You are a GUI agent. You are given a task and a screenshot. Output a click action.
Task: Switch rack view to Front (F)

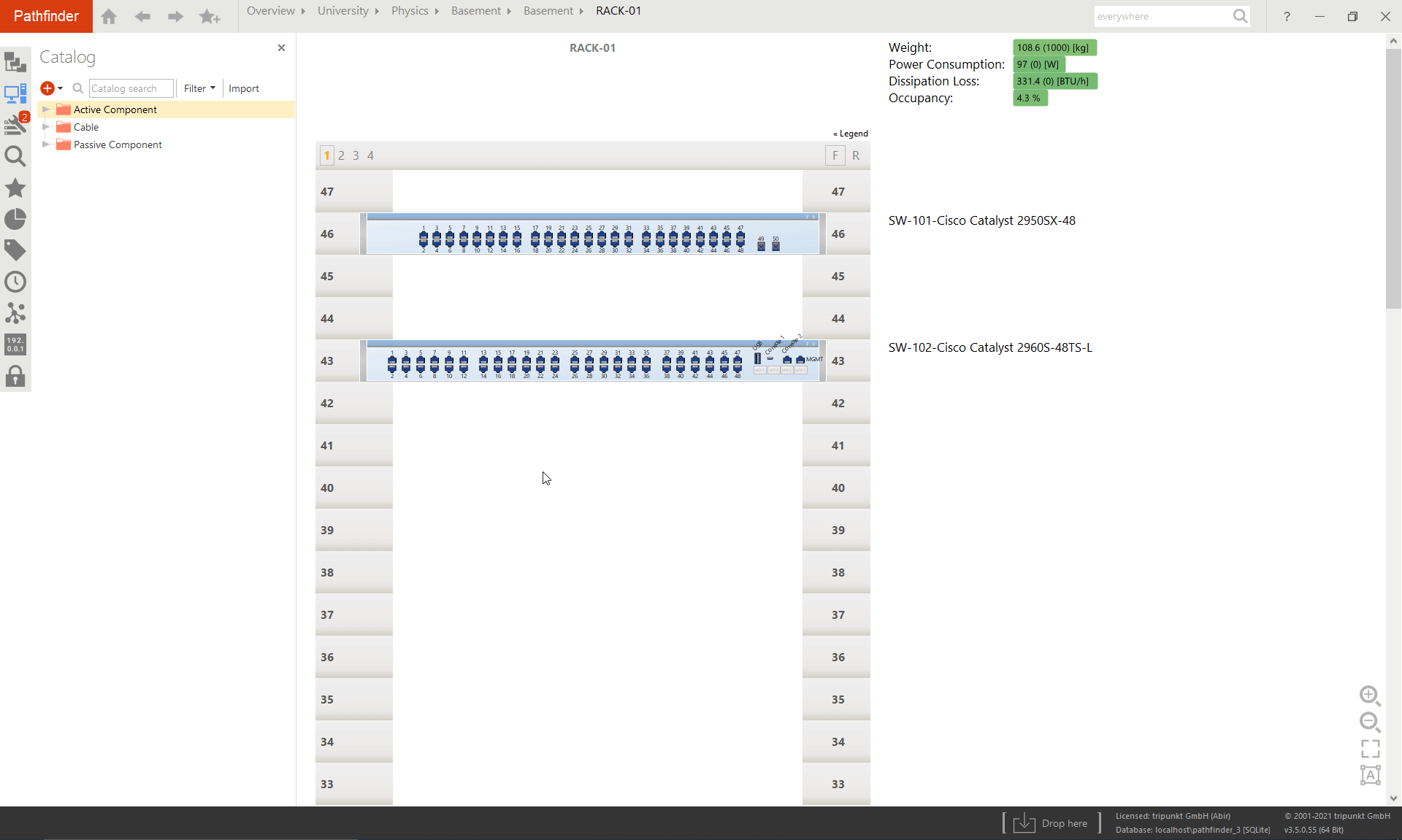(835, 155)
